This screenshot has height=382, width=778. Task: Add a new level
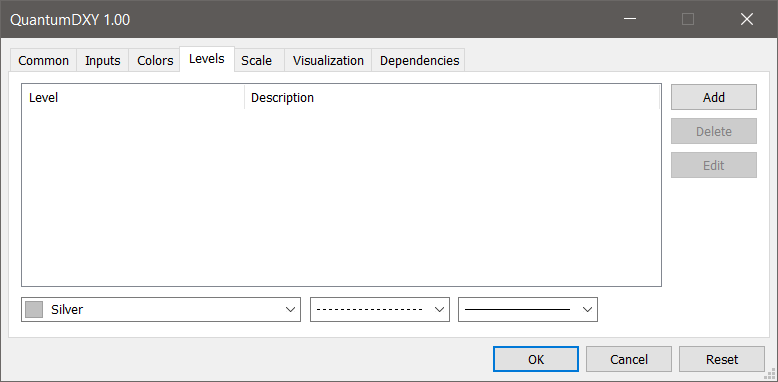click(x=713, y=97)
